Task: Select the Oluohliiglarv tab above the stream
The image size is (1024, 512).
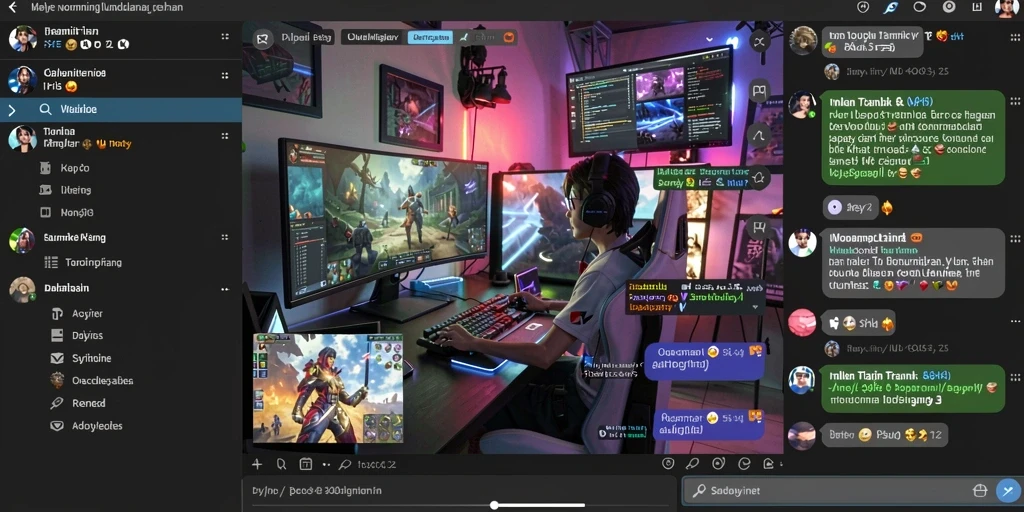Action: coord(372,37)
